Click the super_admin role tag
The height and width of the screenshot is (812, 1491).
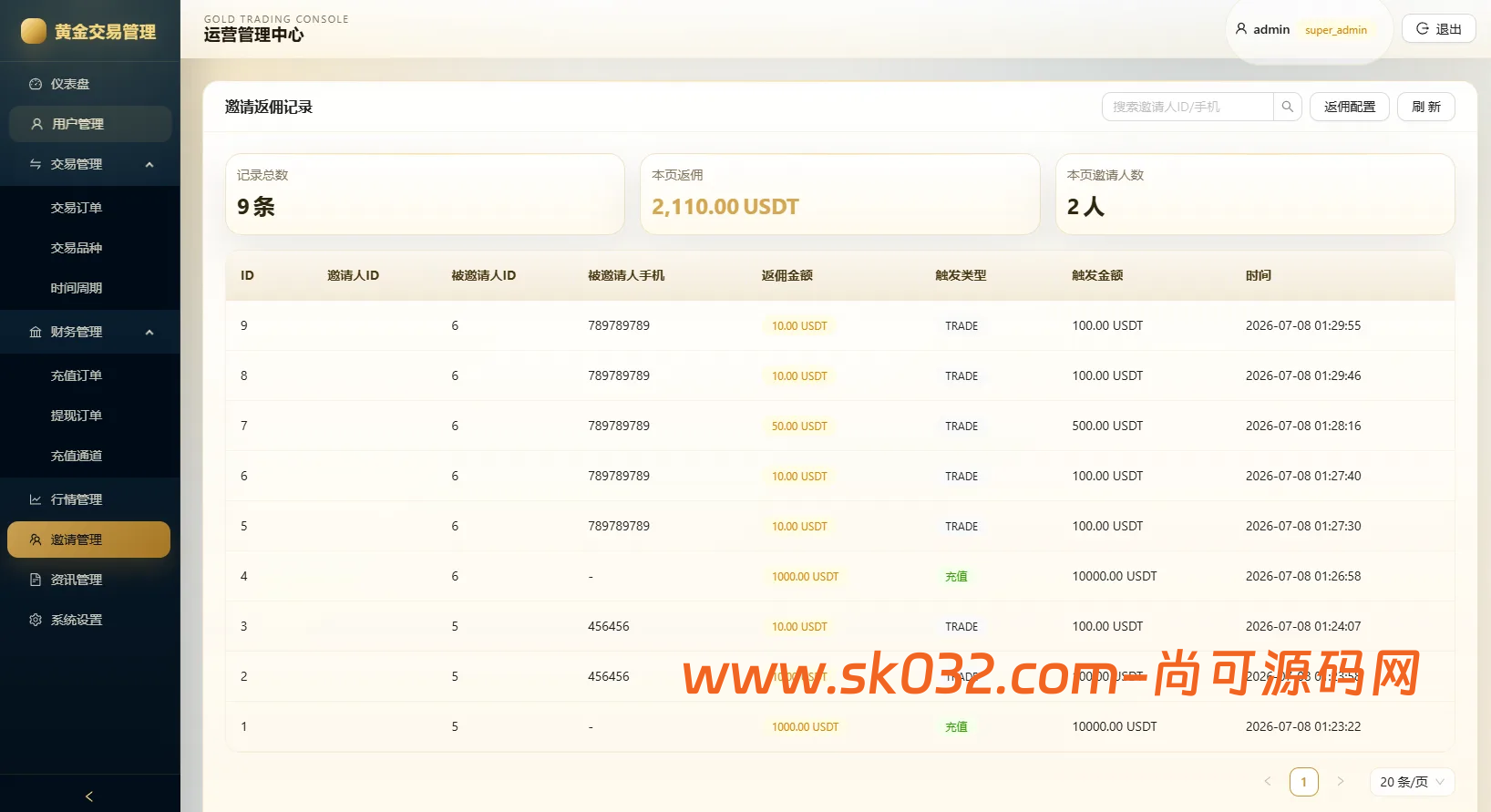[1335, 30]
